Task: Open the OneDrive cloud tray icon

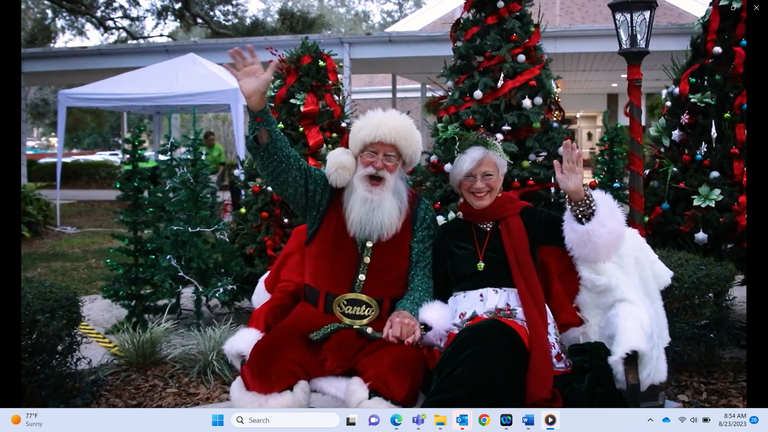Action: 666,420
